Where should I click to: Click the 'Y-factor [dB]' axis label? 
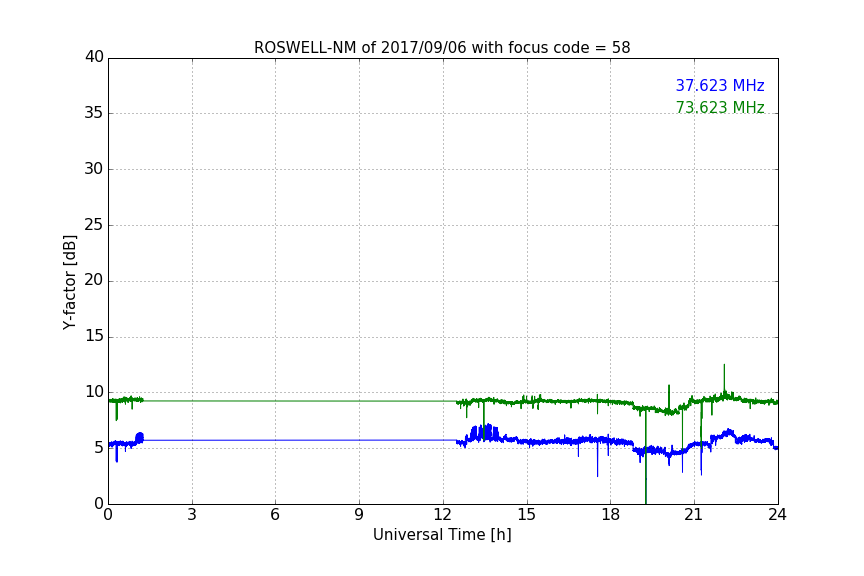(x=69, y=282)
